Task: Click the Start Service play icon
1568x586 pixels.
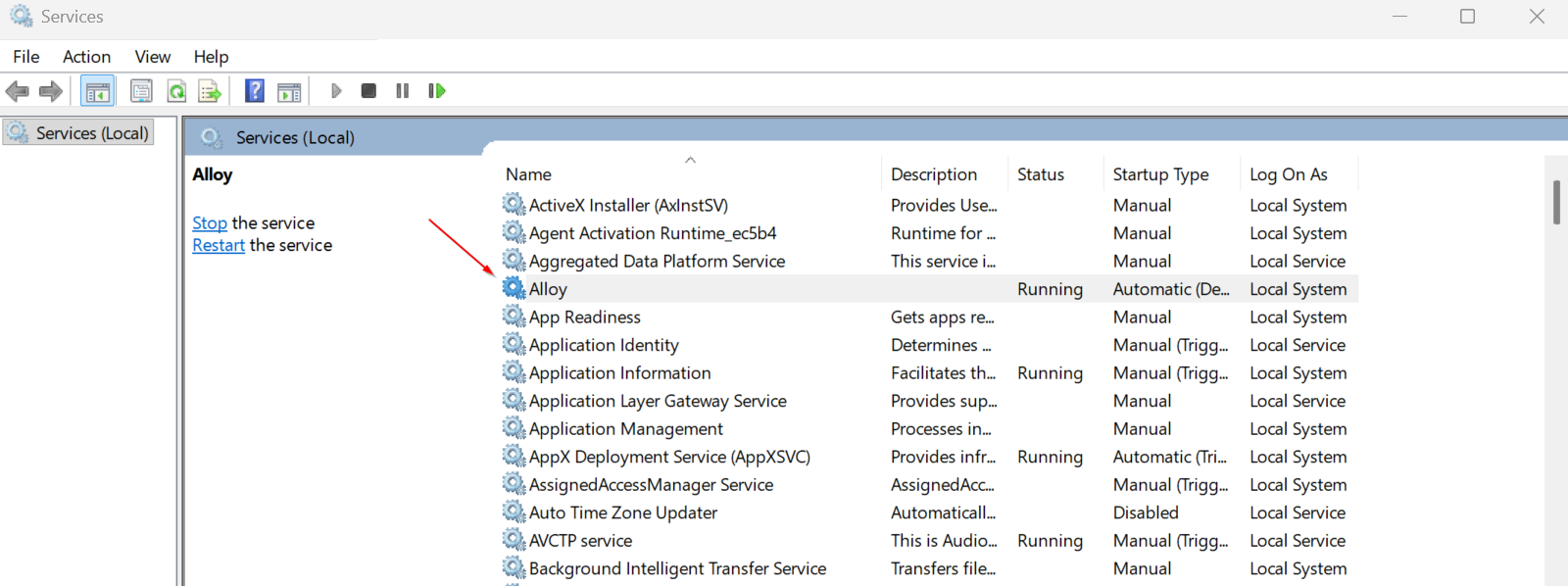Action: click(x=336, y=91)
